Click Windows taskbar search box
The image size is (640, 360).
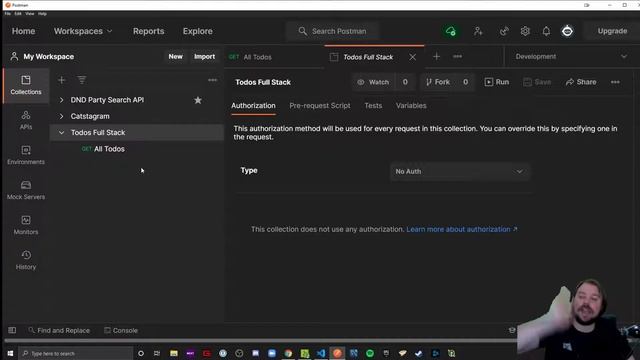tap(76, 353)
